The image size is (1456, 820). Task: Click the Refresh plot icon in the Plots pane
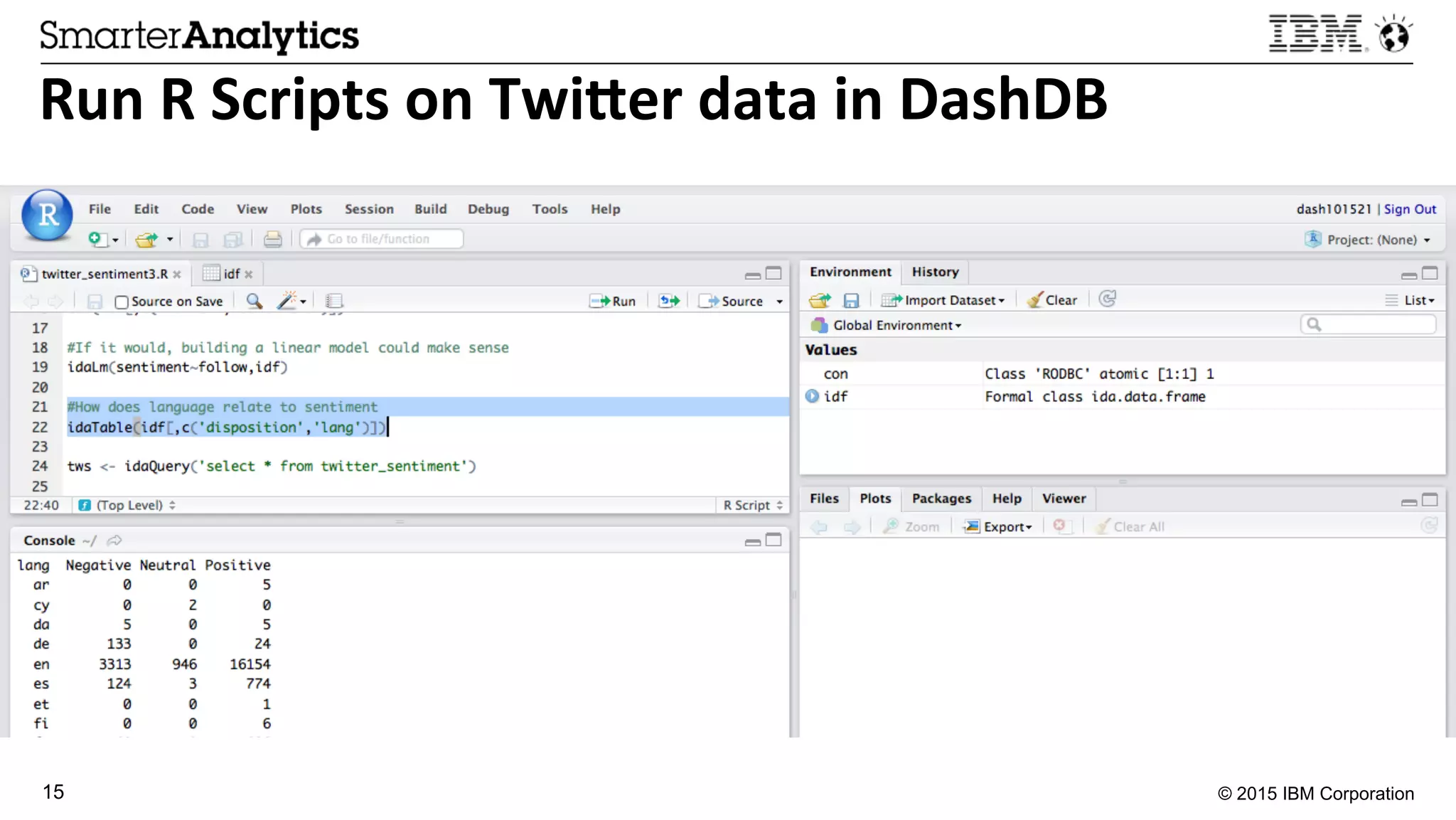pyautogui.click(x=1428, y=526)
